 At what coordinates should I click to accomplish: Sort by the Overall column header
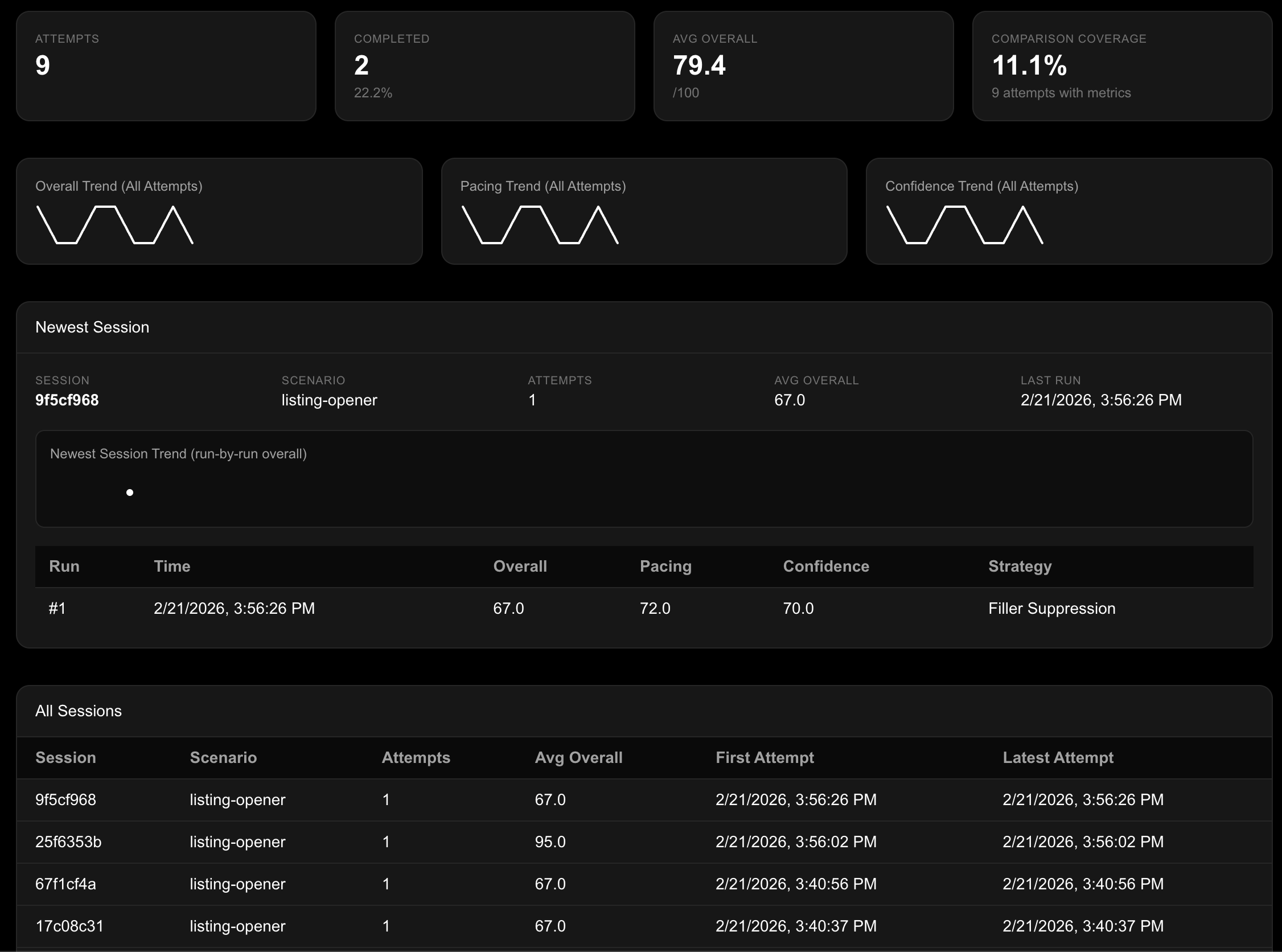pos(520,567)
